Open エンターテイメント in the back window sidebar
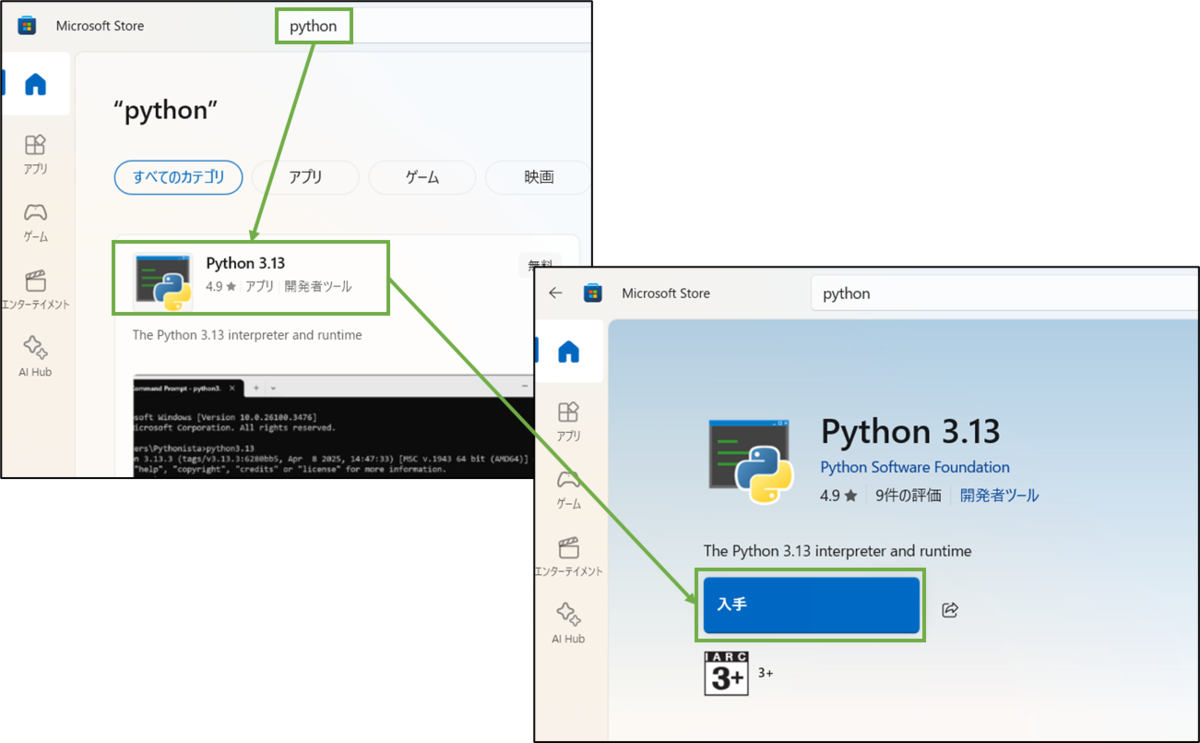The height and width of the screenshot is (743, 1200). tap(36, 290)
